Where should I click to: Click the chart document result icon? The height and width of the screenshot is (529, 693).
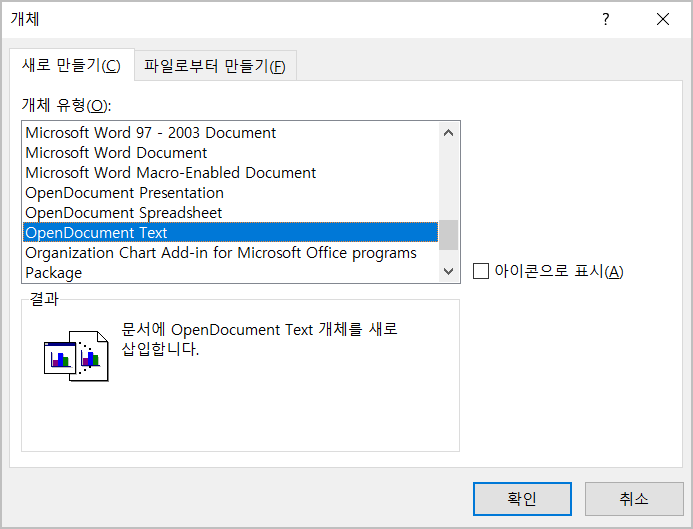76,356
